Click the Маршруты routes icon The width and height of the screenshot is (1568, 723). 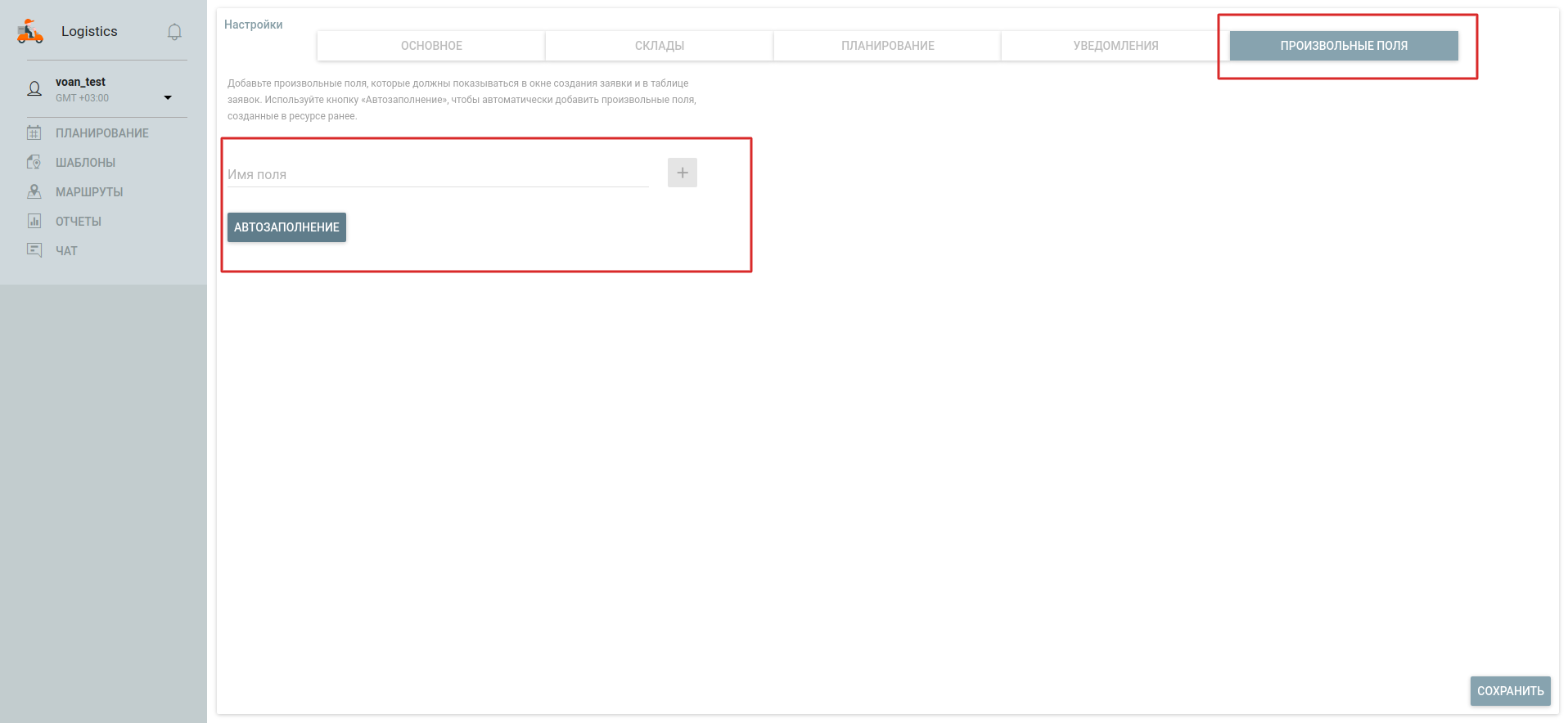34,191
